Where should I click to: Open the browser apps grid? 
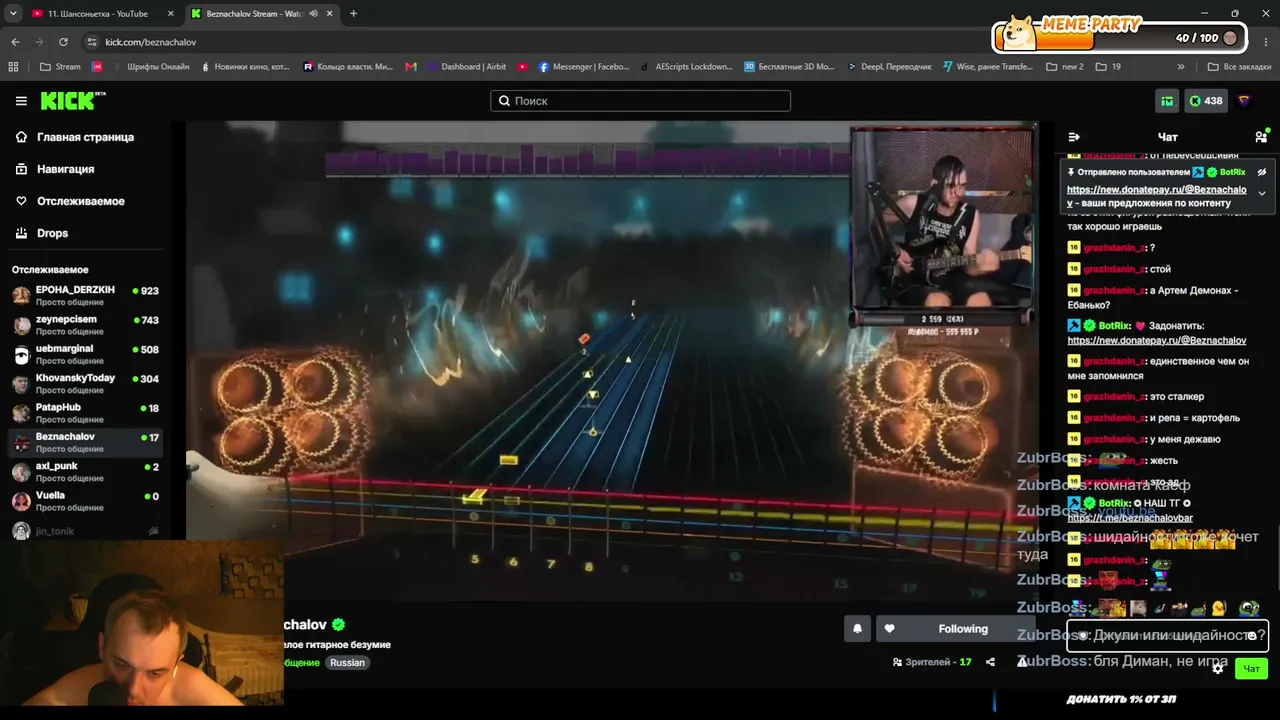coord(13,67)
